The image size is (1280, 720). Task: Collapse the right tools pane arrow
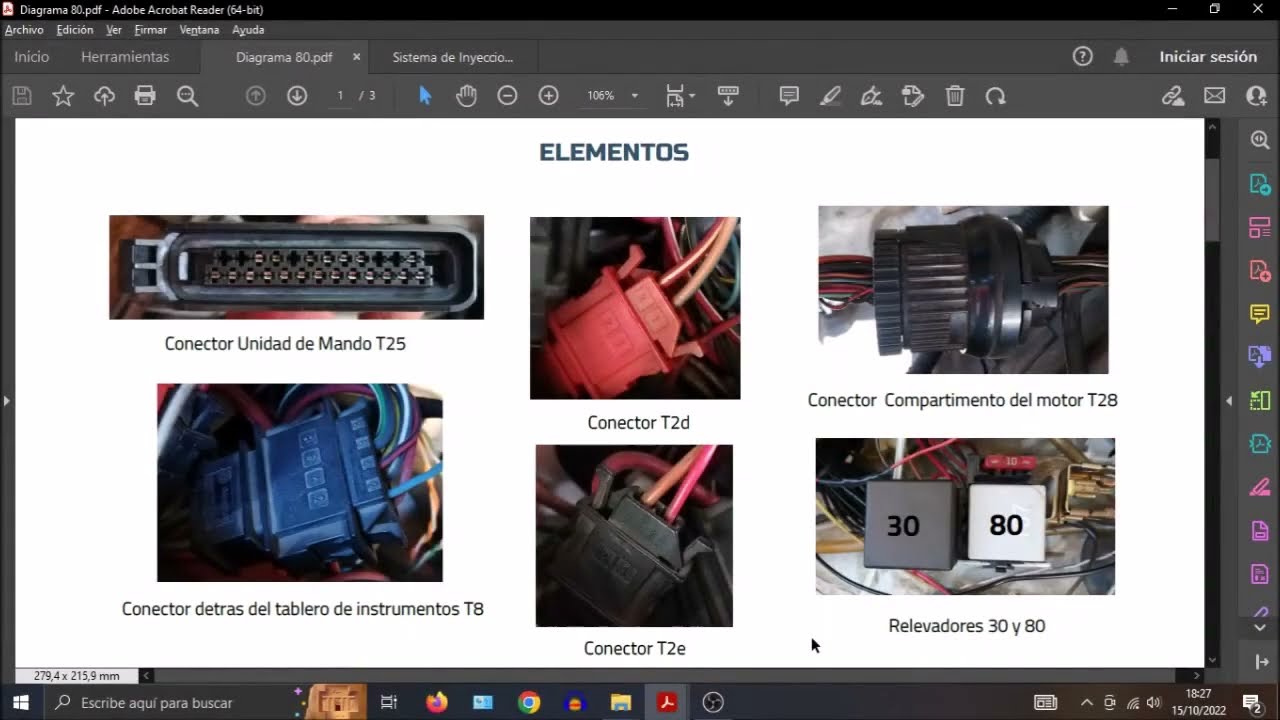[x=1229, y=401]
